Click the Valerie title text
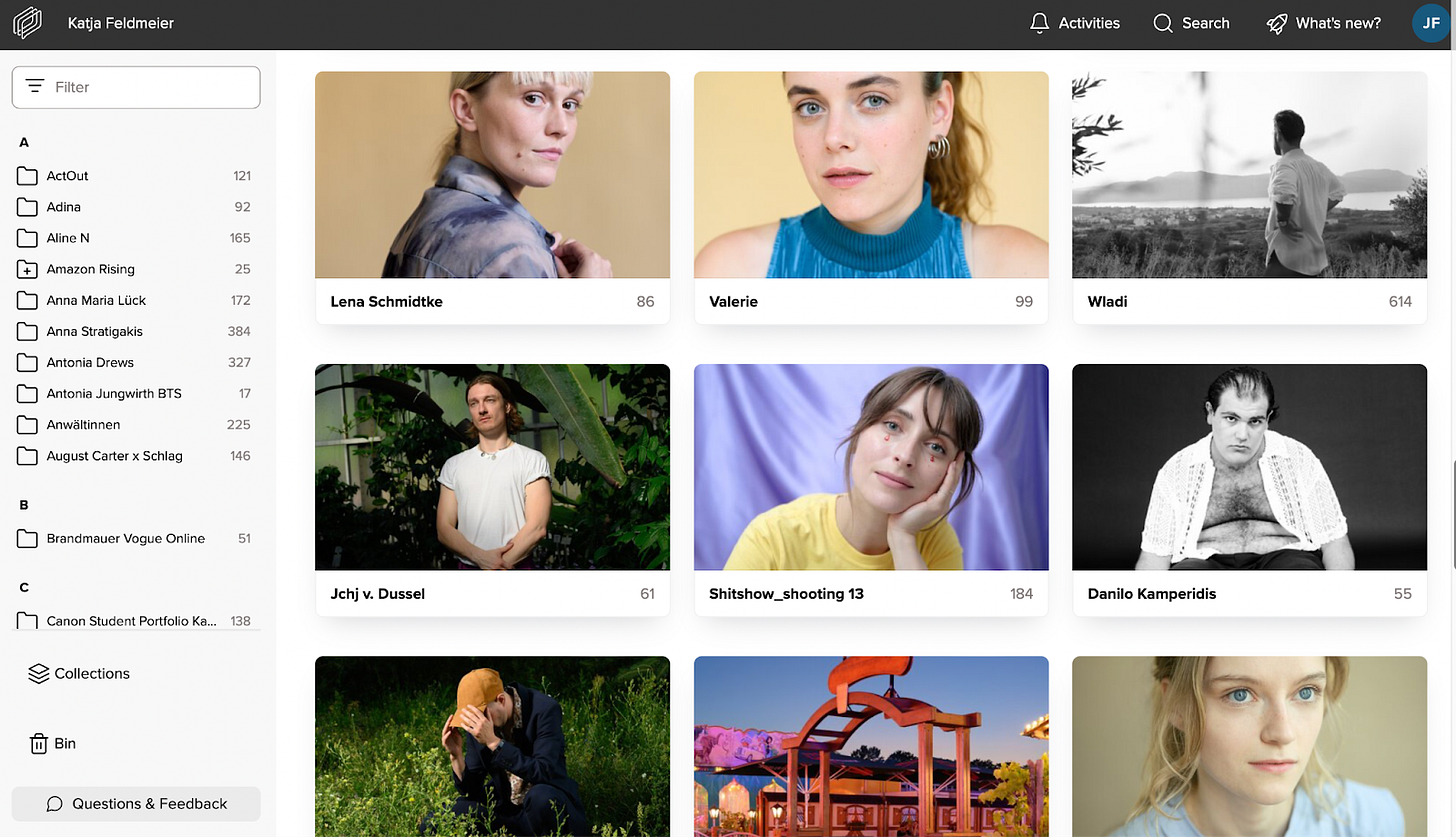The image size is (1456, 837). click(x=733, y=301)
